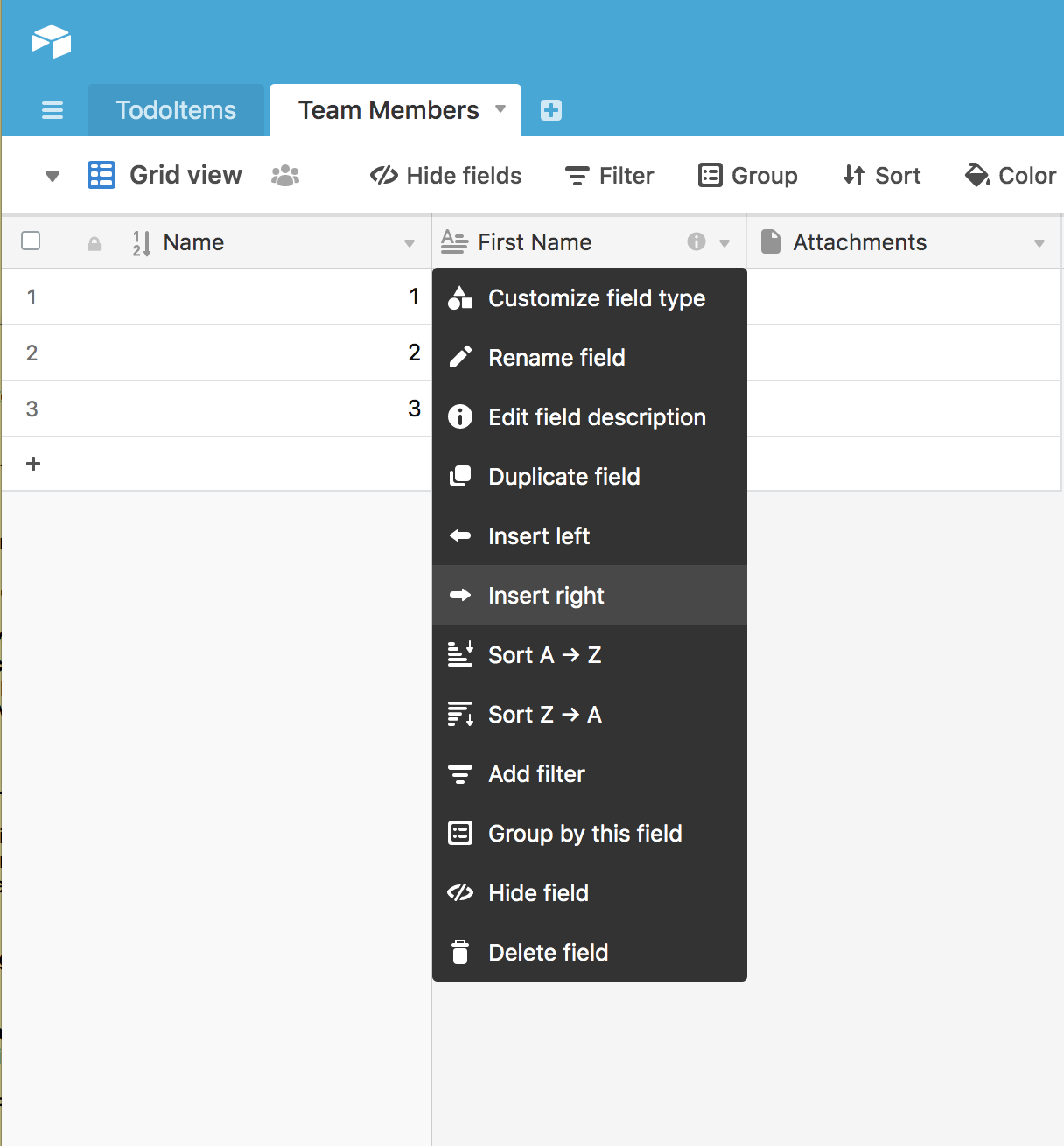
Task: Click the Hide fields button
Action: point(446,176)
